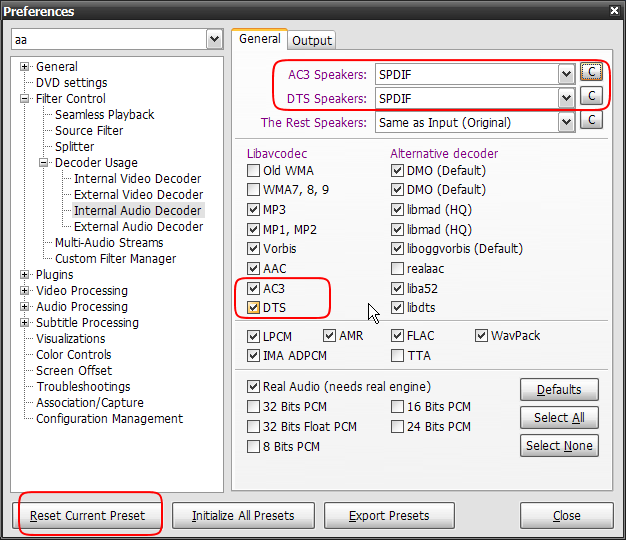Open the DTS Speakers dropdown

tap(566, 98)
